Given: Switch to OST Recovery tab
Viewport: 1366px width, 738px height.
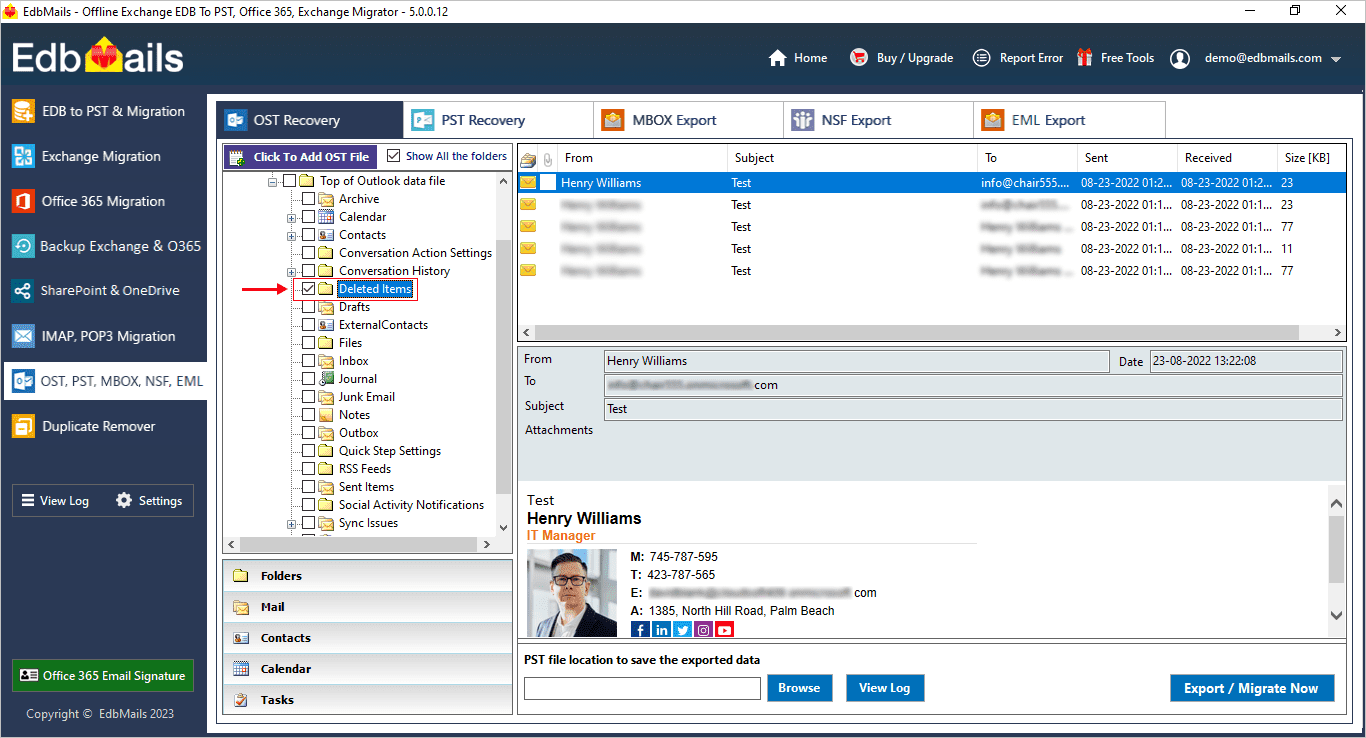Looking at the screenshot, I should point(310,120).
